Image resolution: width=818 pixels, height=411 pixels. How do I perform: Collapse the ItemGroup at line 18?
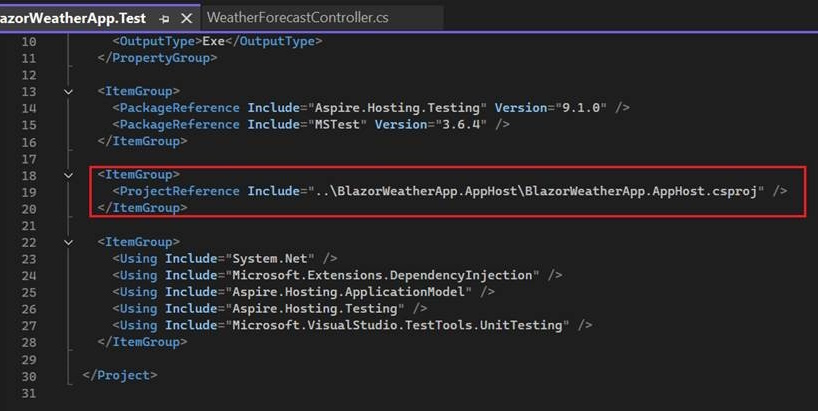68,174
